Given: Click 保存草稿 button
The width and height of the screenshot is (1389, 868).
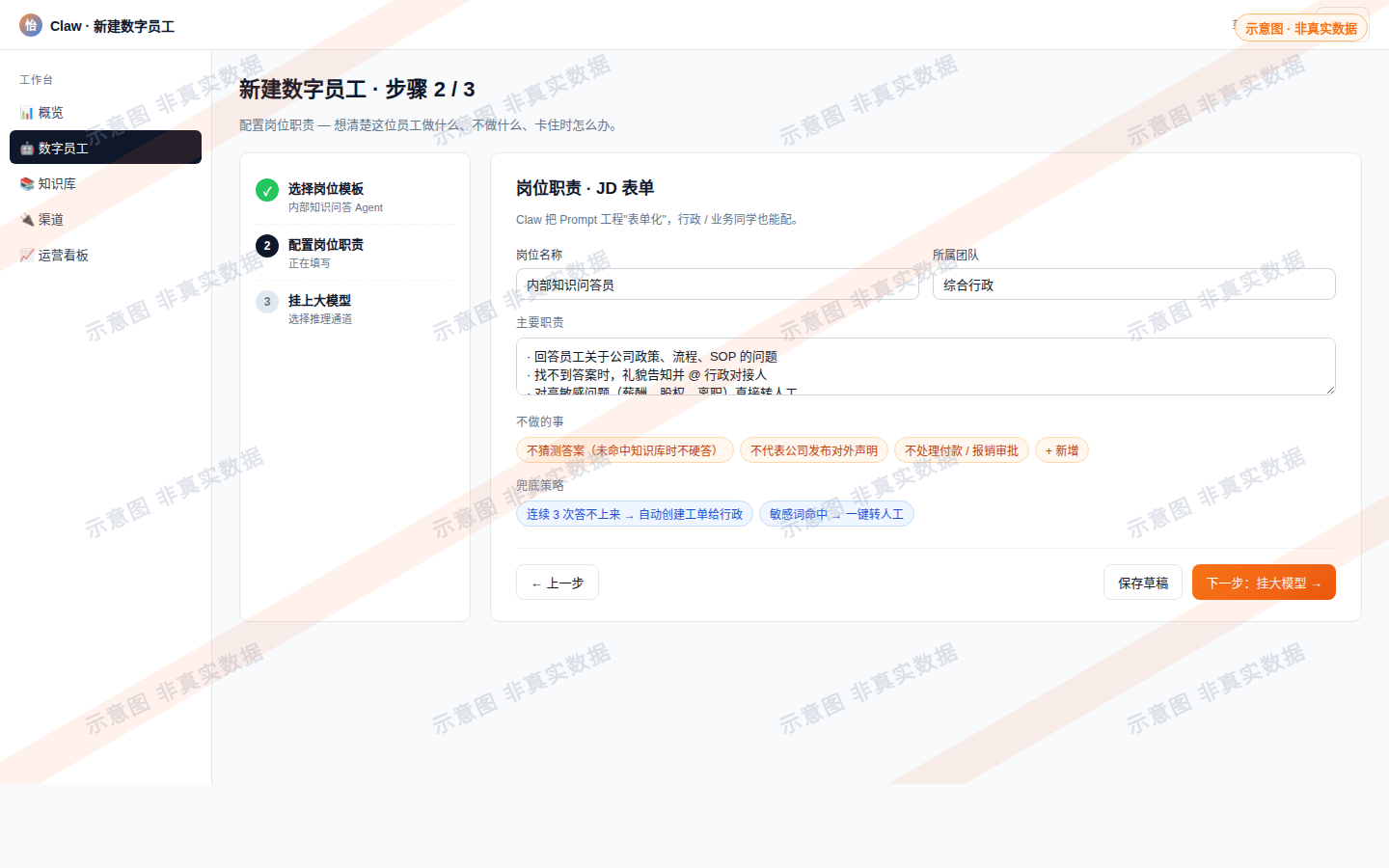Looking at the screenshot, I should (x=1143, y=583).
